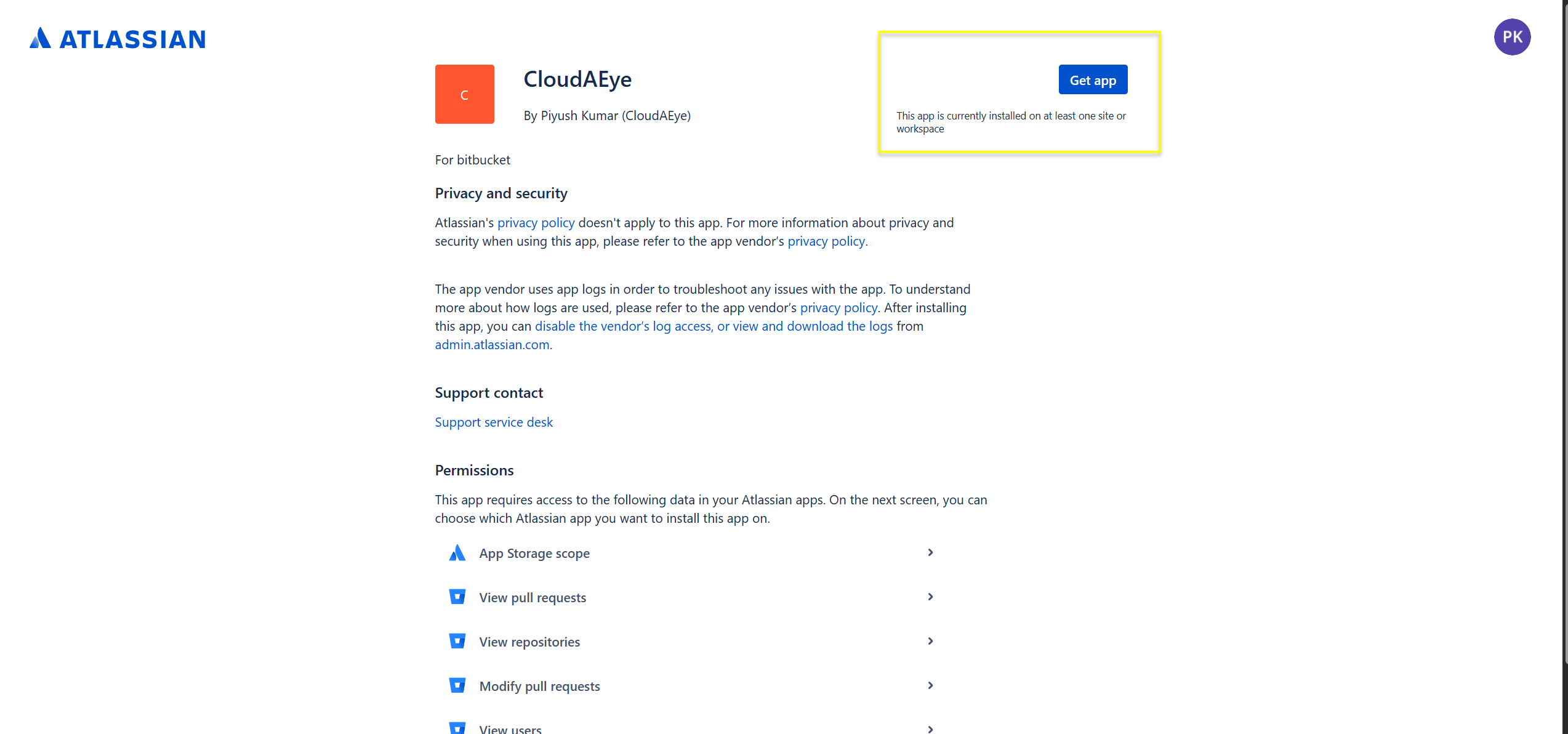The image size is (1568, 734).
Task: Click privacy policy link in logs paragraph
Action: click(838, 307)
